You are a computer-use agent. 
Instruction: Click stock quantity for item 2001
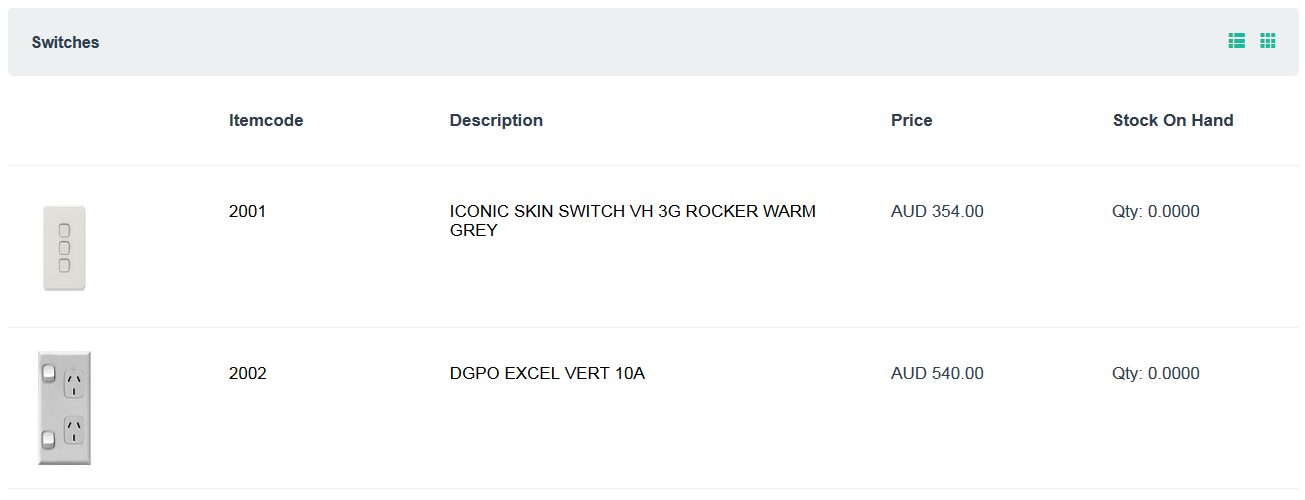point(1155,212)
